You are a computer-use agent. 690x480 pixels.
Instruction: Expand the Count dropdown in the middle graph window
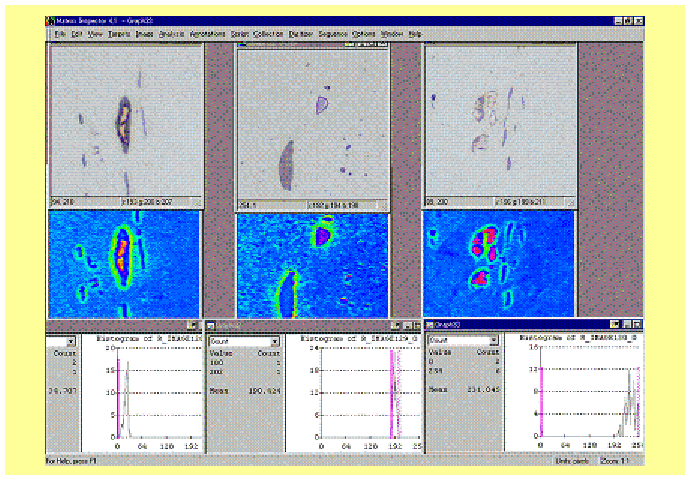coord(275,341)
